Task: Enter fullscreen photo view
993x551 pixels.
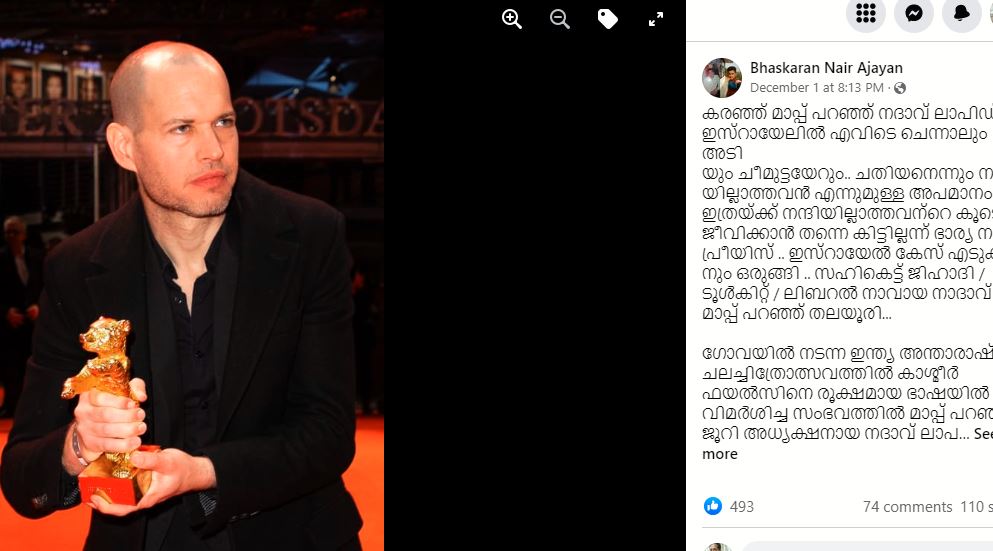Action: pyautogui.click(x=656, y=19)
